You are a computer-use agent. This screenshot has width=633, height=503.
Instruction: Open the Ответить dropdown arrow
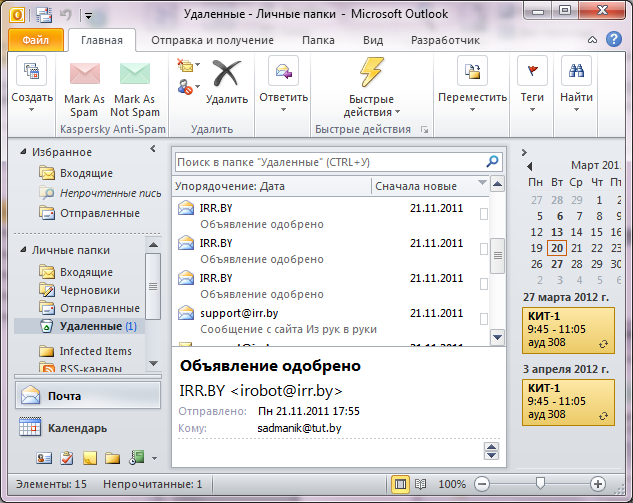(283, 109)
